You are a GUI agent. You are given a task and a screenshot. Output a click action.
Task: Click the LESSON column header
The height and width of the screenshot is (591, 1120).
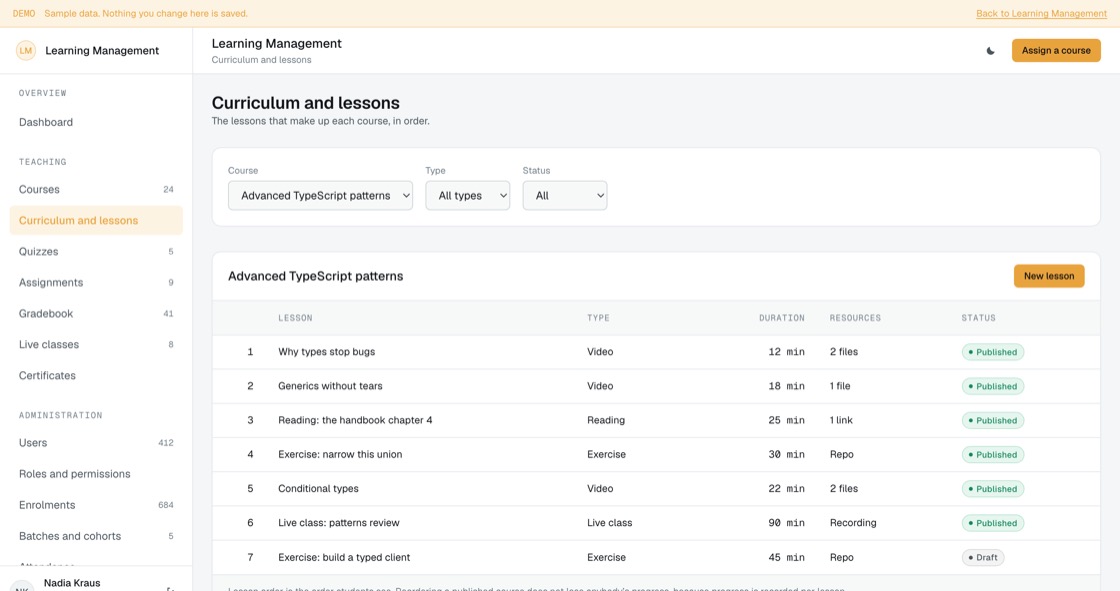click(295, 318)
